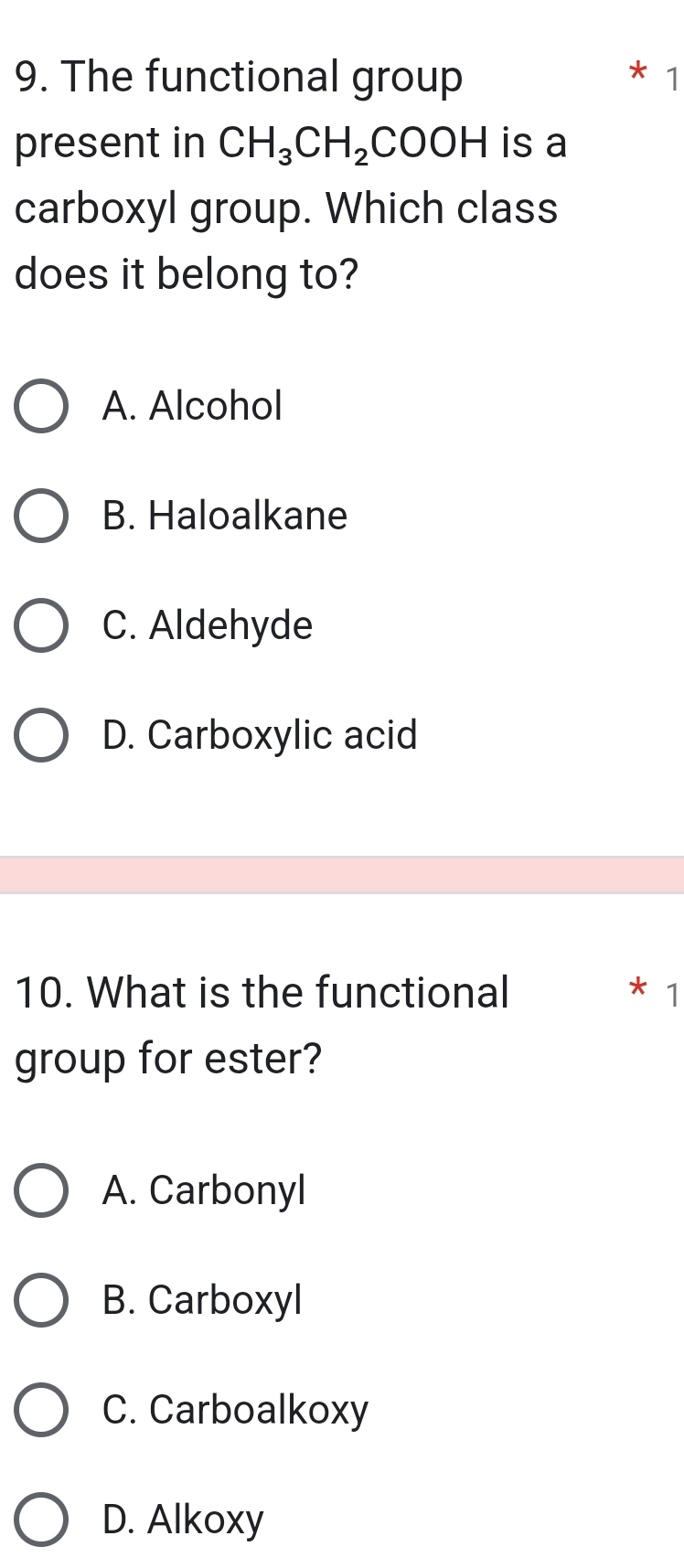Viewport: 684px width, 1568px height.
Task: Select the A. Alcohol radio button
Action: [40, 405]
